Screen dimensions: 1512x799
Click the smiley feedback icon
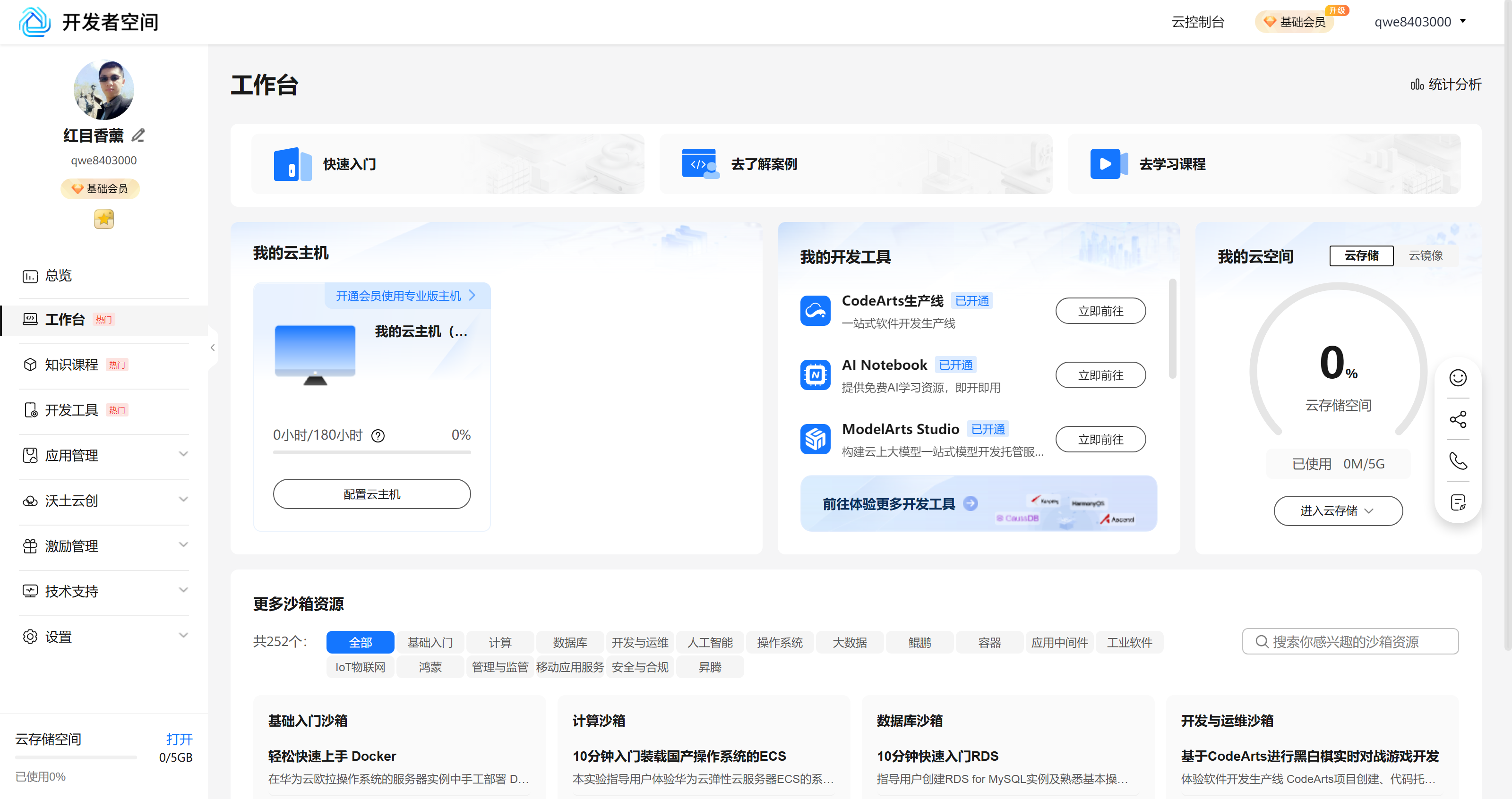(x=1457, y=378)
